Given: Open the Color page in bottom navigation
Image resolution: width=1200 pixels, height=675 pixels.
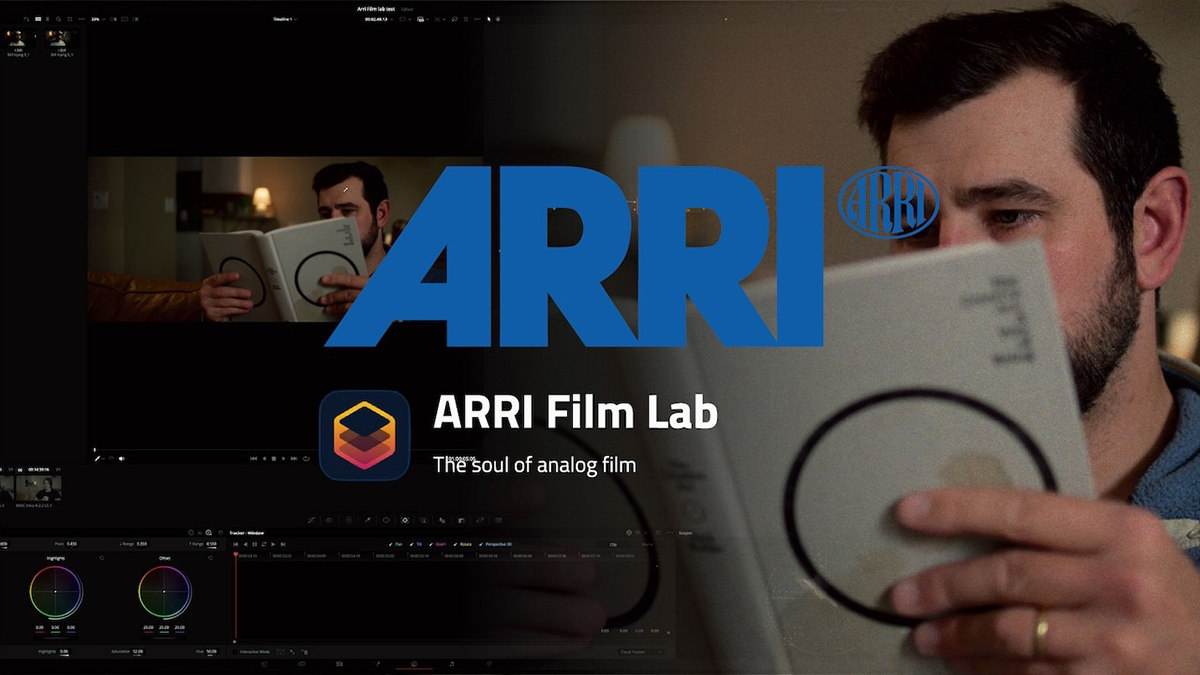Looking at the screenshot, I should [414, 664].
